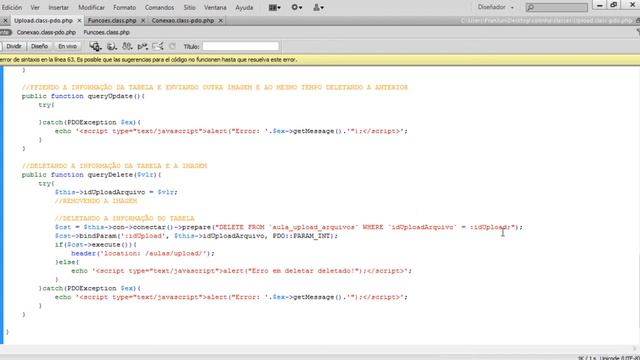The height and width of the screenshot is (360, 640).
Task: Open the Sitio menu
Action: point(189,7)
